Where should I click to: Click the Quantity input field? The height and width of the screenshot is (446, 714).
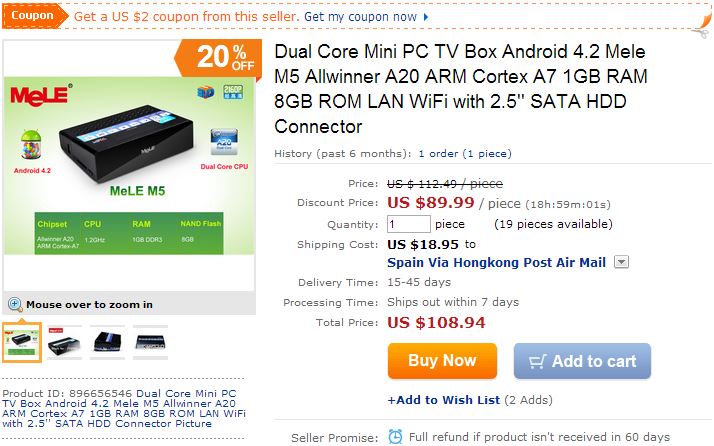tap(408, 224)
